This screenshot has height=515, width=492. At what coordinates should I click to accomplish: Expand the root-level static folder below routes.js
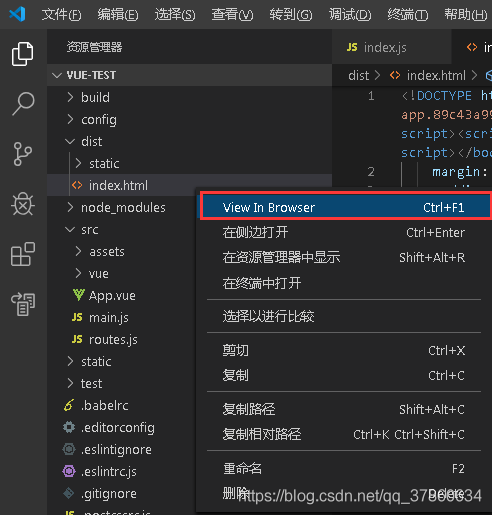(70, 361)
